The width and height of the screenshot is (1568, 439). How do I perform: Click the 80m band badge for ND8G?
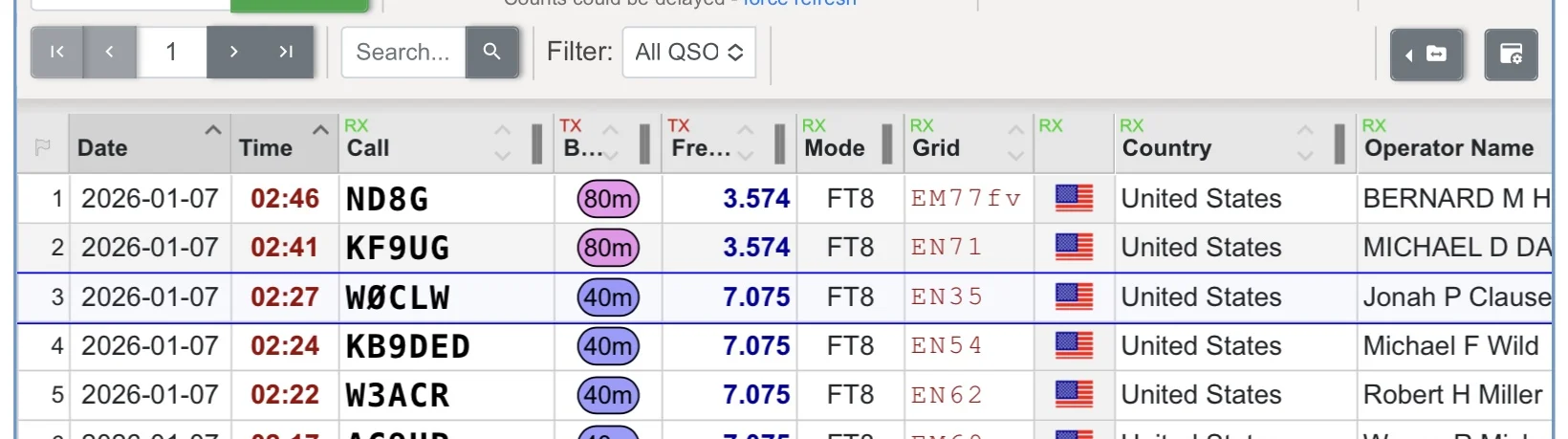608,199
